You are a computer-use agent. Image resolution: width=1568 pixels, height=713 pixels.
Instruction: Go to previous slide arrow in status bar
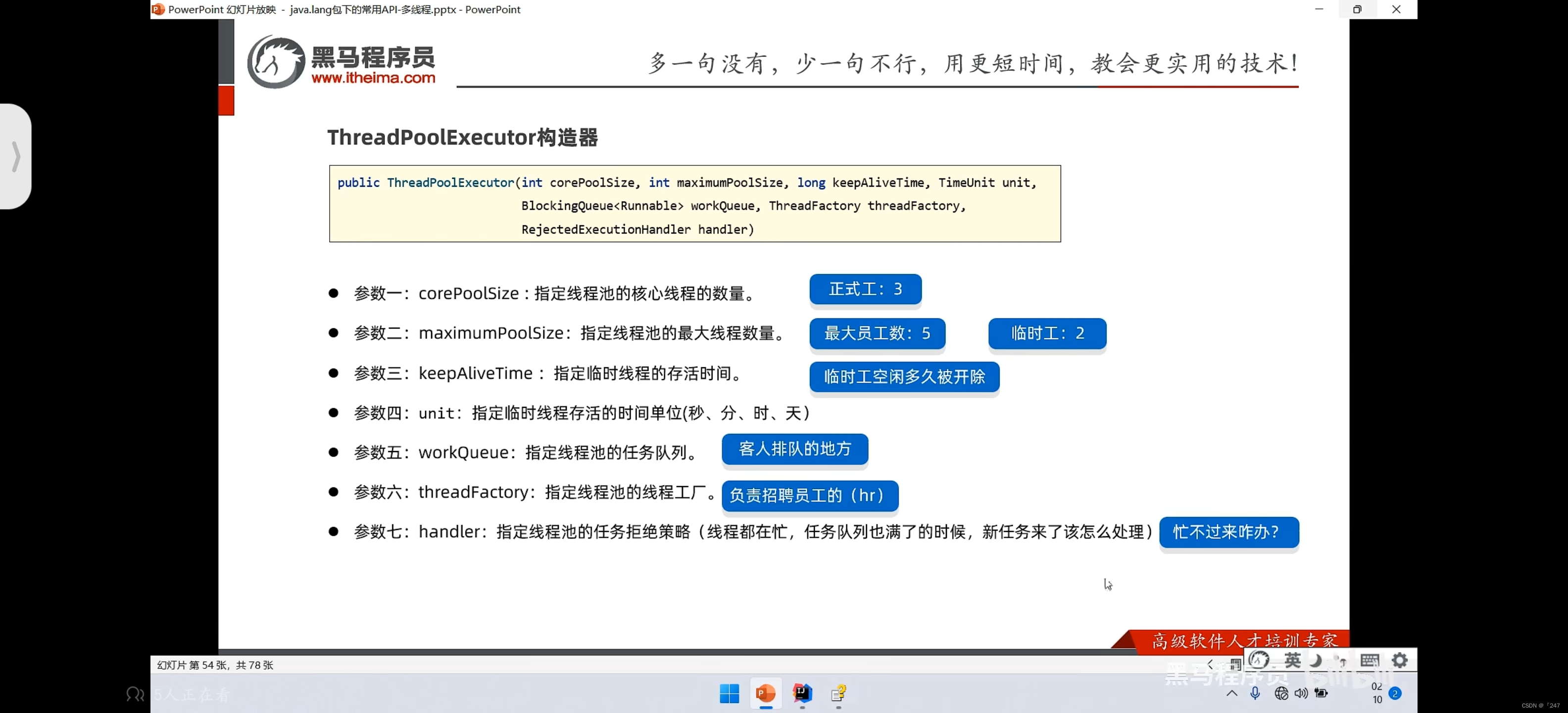[x=1210, y=664]
